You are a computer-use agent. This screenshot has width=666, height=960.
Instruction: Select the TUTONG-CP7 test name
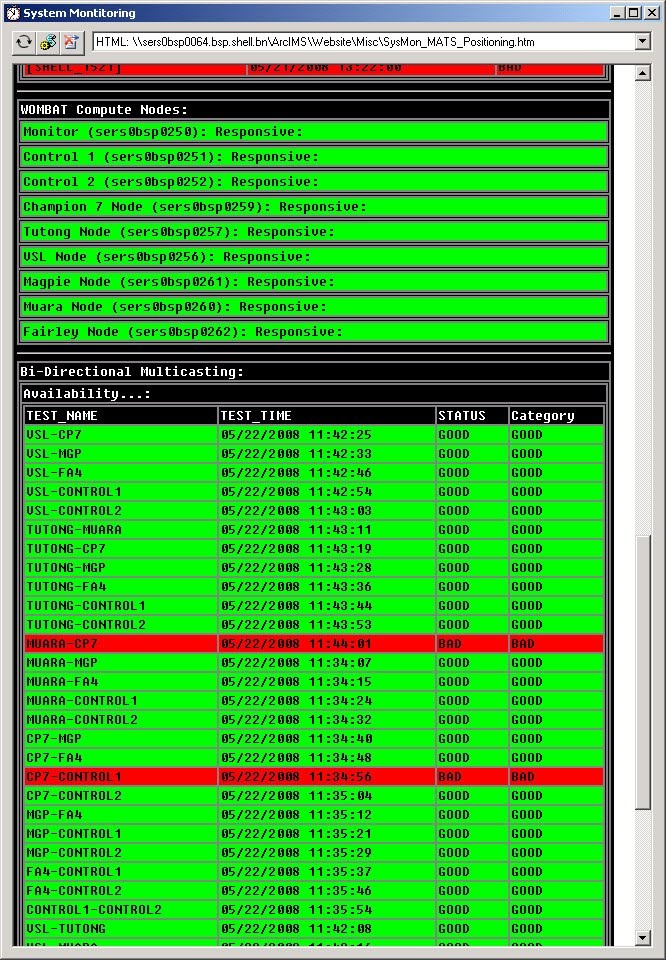[66, 549]
